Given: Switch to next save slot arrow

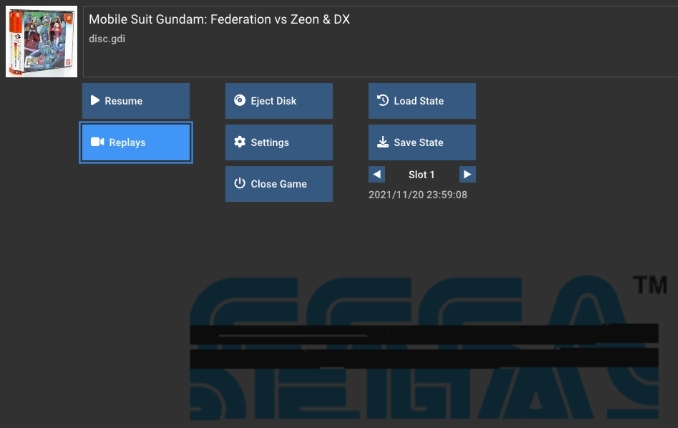Looking at the screenshot, I should pyautogui.click(x=467, y=174).
